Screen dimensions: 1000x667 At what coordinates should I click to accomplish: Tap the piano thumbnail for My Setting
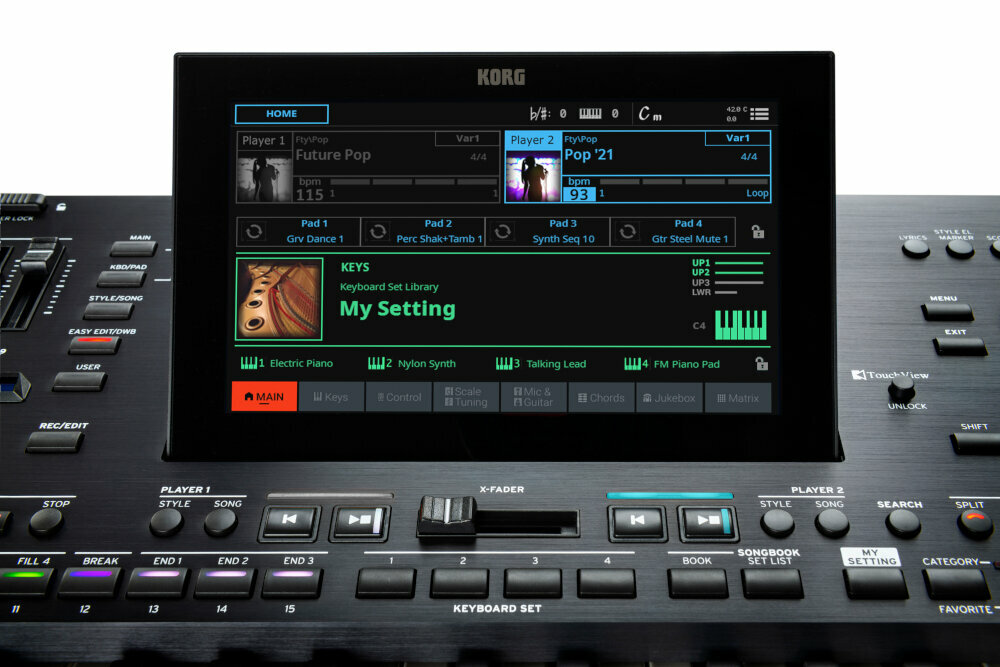[279, 299]
